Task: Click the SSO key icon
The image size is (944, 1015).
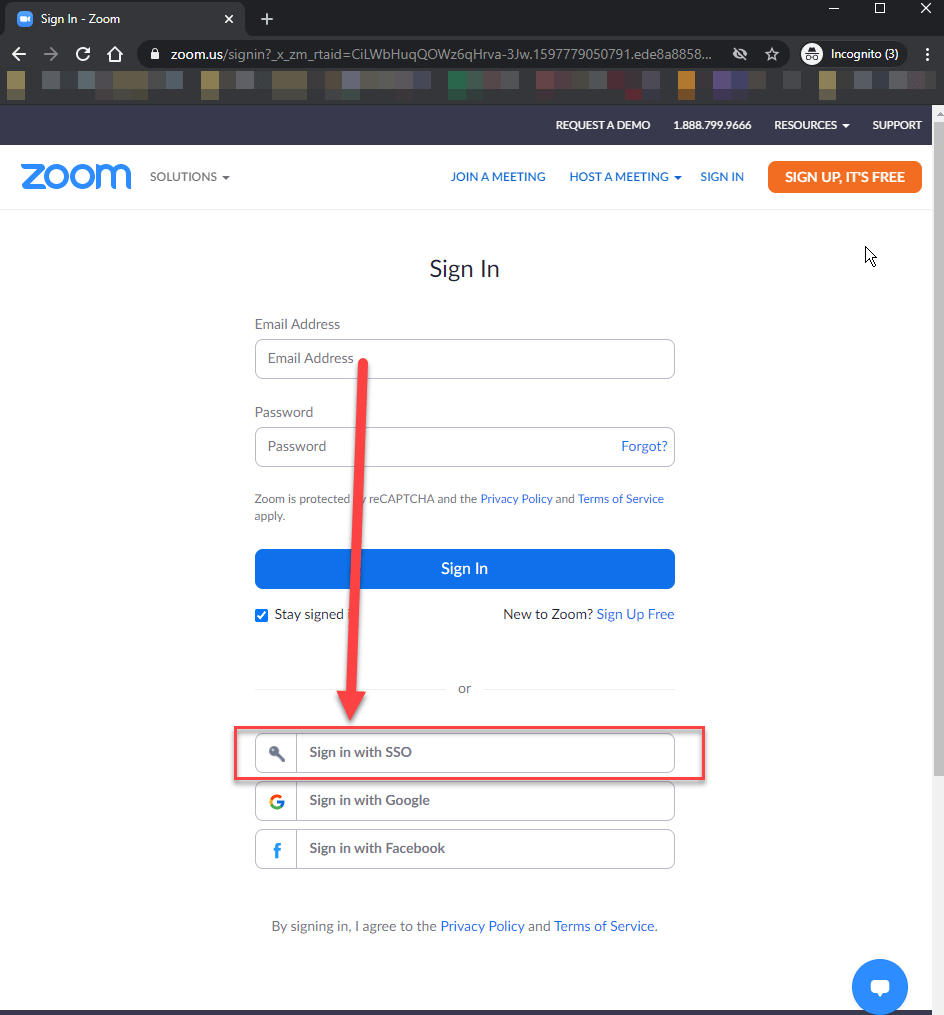Action: (x=277, y=753)
